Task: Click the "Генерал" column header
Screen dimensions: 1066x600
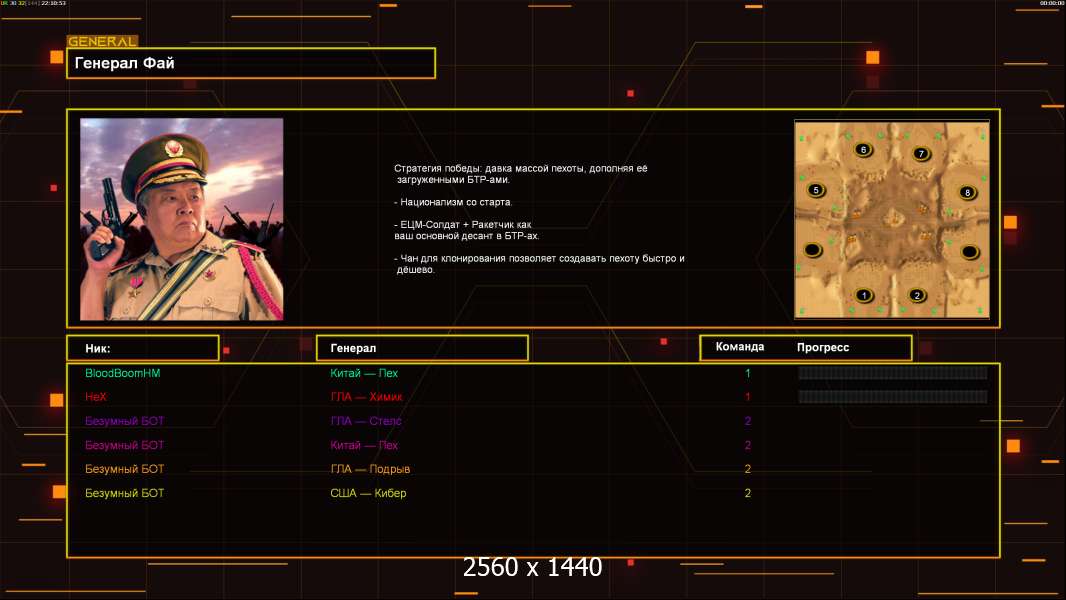Action: pos(422,348)
